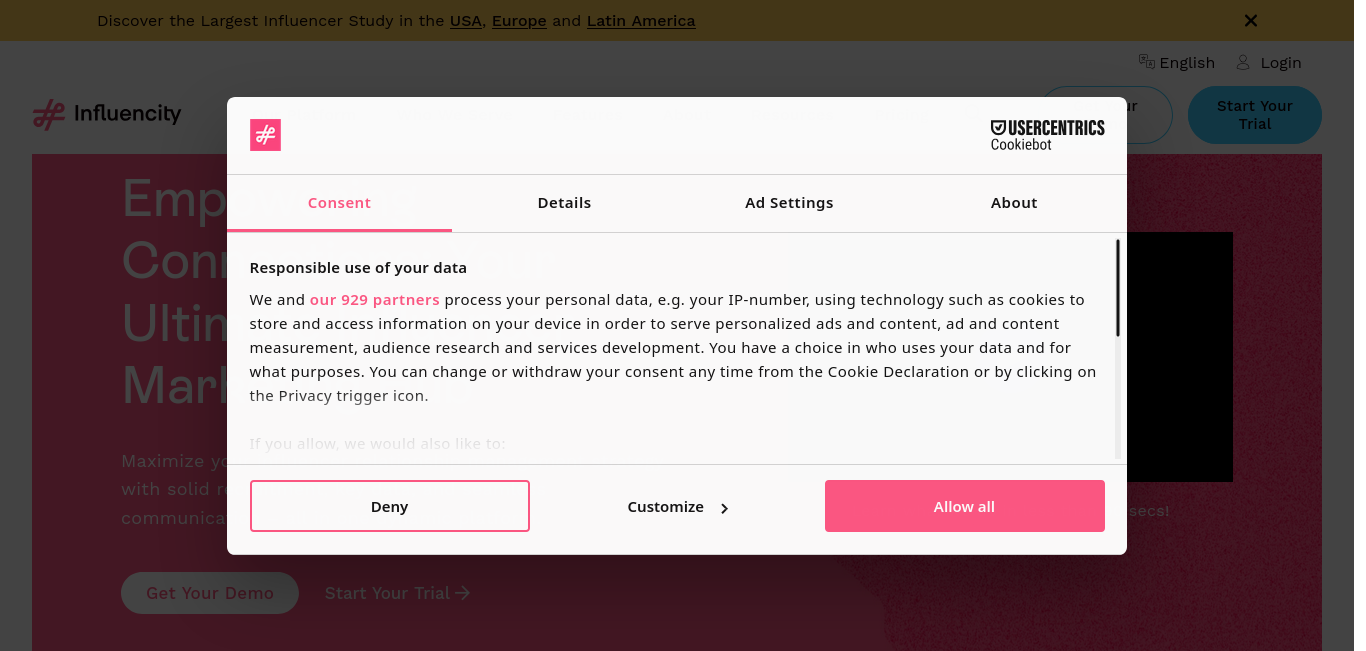Click the arrow after Start Your Trial

click(462, 593)
